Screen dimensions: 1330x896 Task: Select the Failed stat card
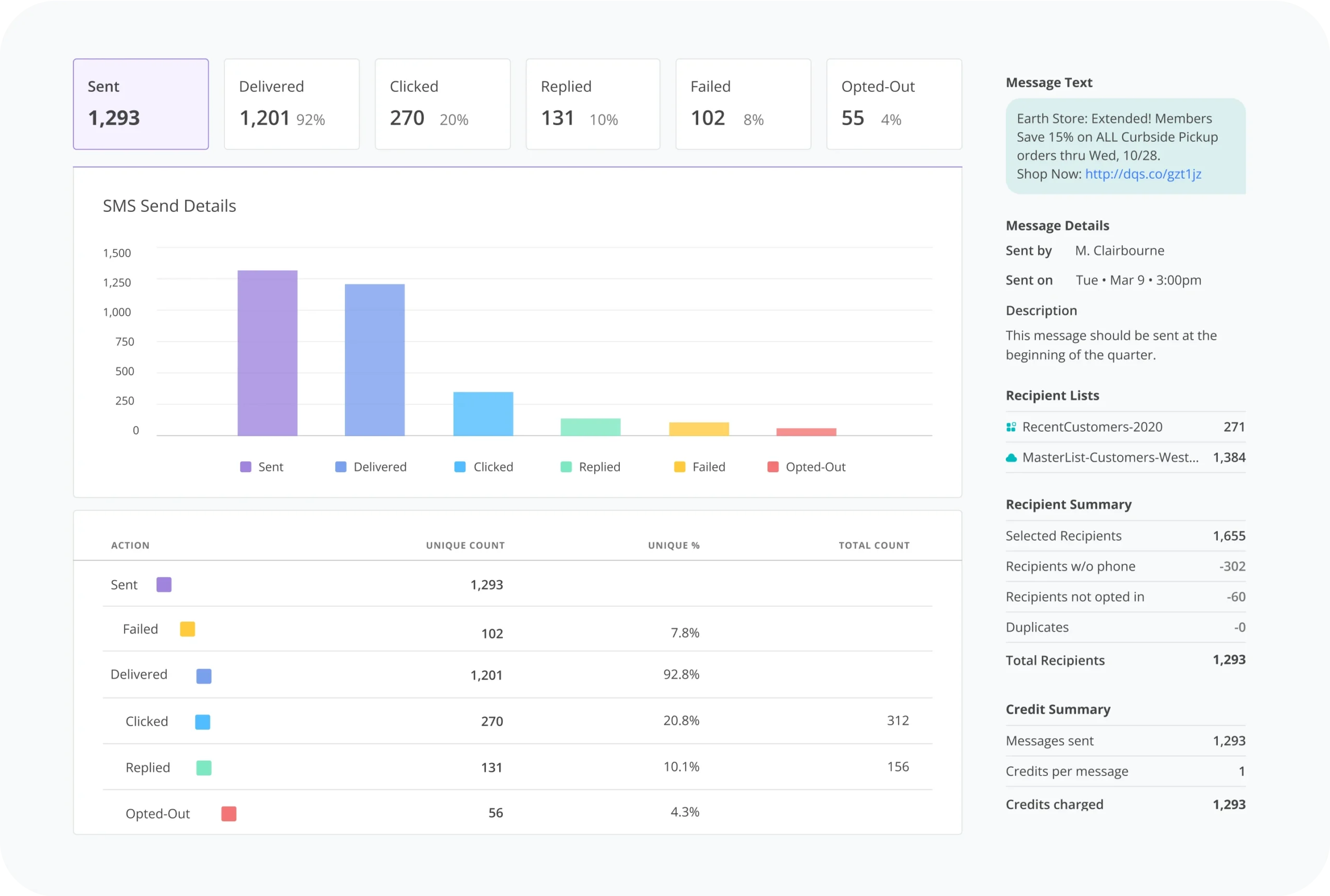point(743,104)
